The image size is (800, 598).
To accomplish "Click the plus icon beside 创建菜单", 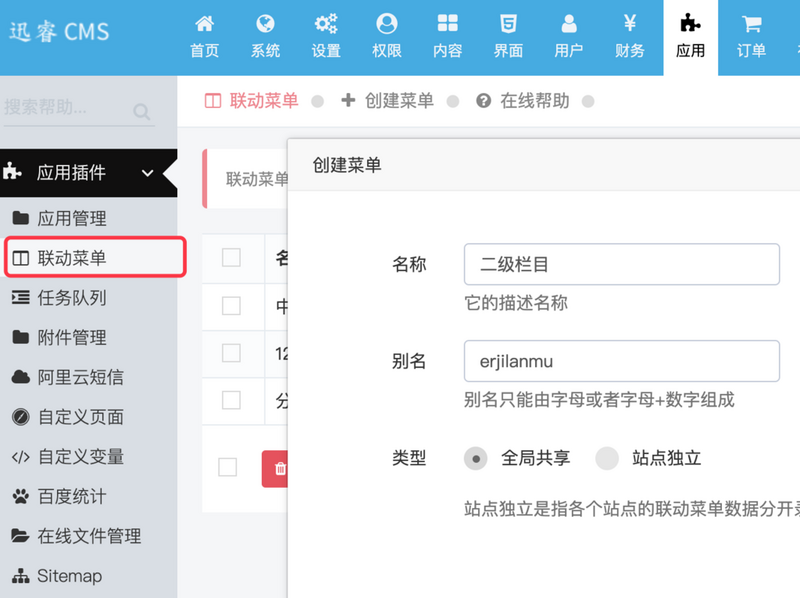I will click(x=348, y=100).
